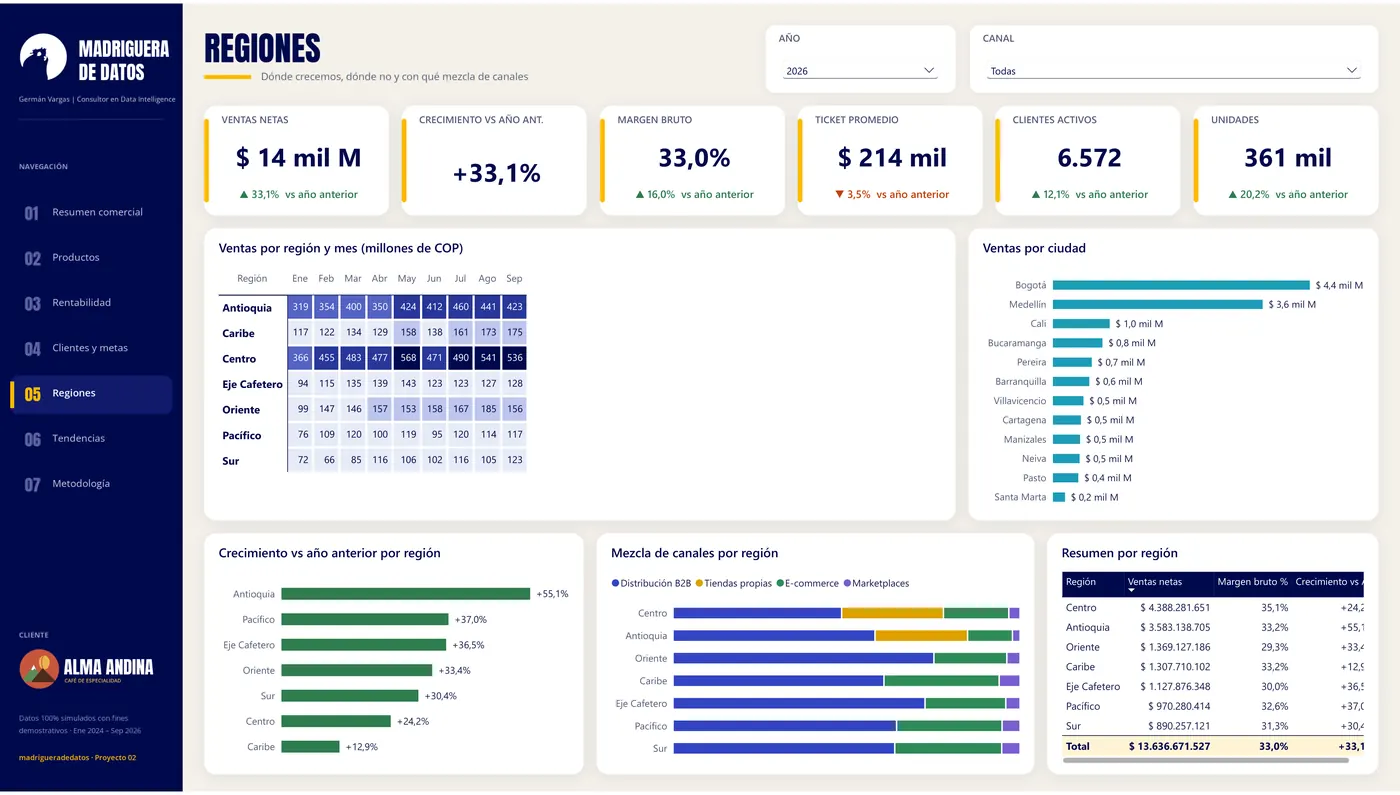
Task: Click the Alma Andina client logo
Action: 86,668
